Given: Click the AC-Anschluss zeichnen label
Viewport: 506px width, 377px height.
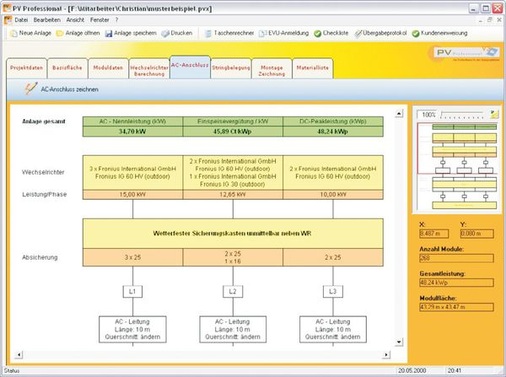Looking at the screenshot, I should pos(69,89).
